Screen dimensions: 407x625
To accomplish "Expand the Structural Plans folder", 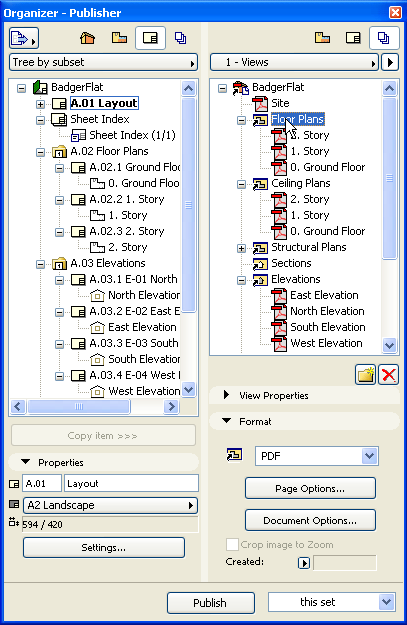I will coord(241,248).
